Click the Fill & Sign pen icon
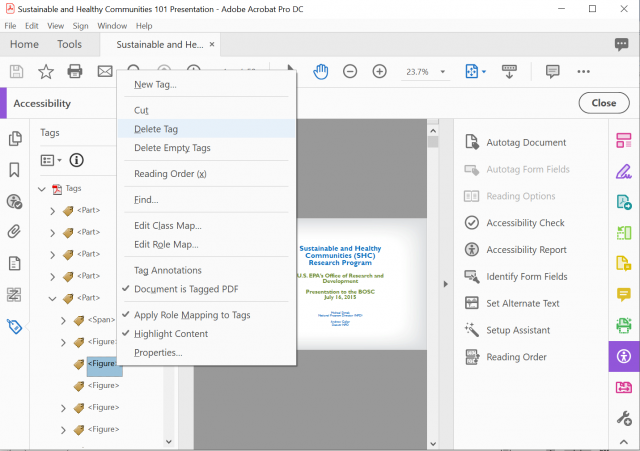The height and width of the screenshot is (451, 640). 624,170
